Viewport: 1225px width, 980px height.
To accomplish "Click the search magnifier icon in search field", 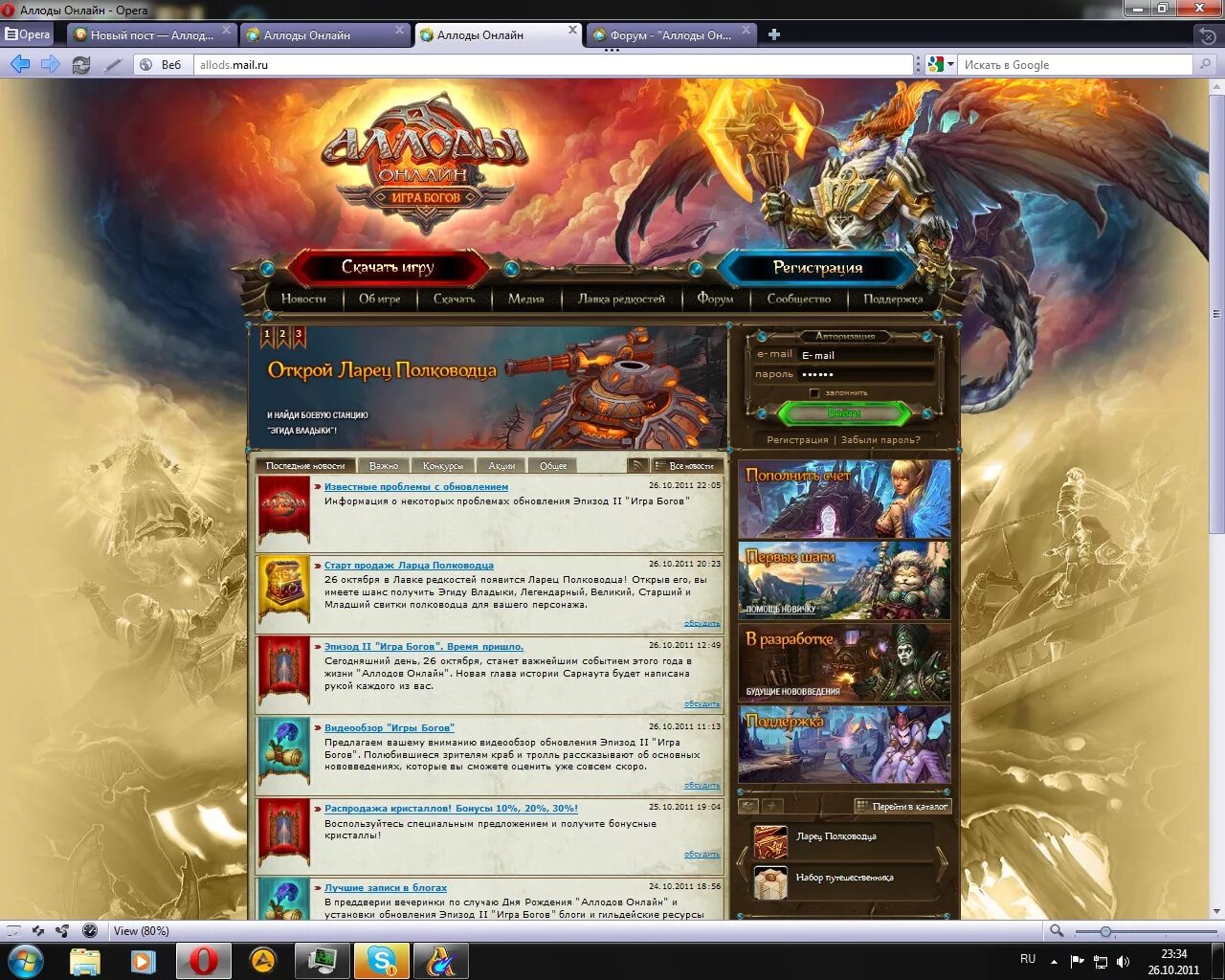I will (1205, 64).
